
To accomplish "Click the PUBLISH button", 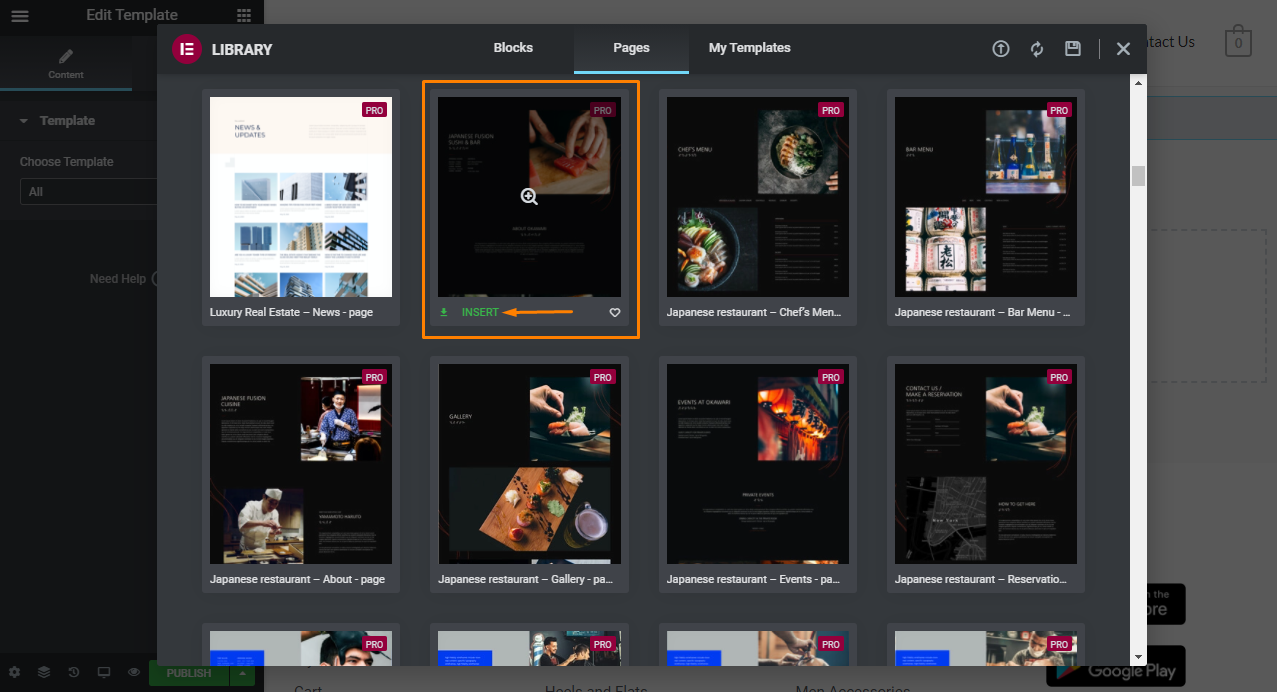I will coord(189,673).
